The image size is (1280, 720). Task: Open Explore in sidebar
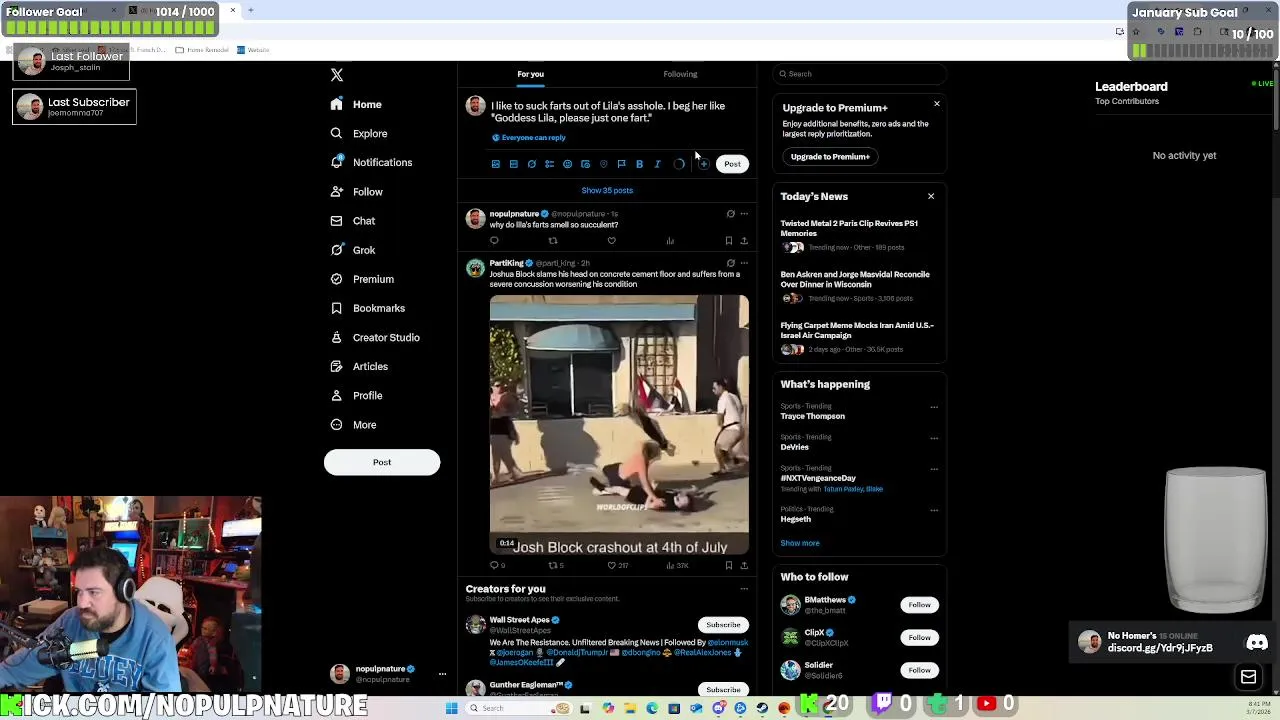pos(358,133)
